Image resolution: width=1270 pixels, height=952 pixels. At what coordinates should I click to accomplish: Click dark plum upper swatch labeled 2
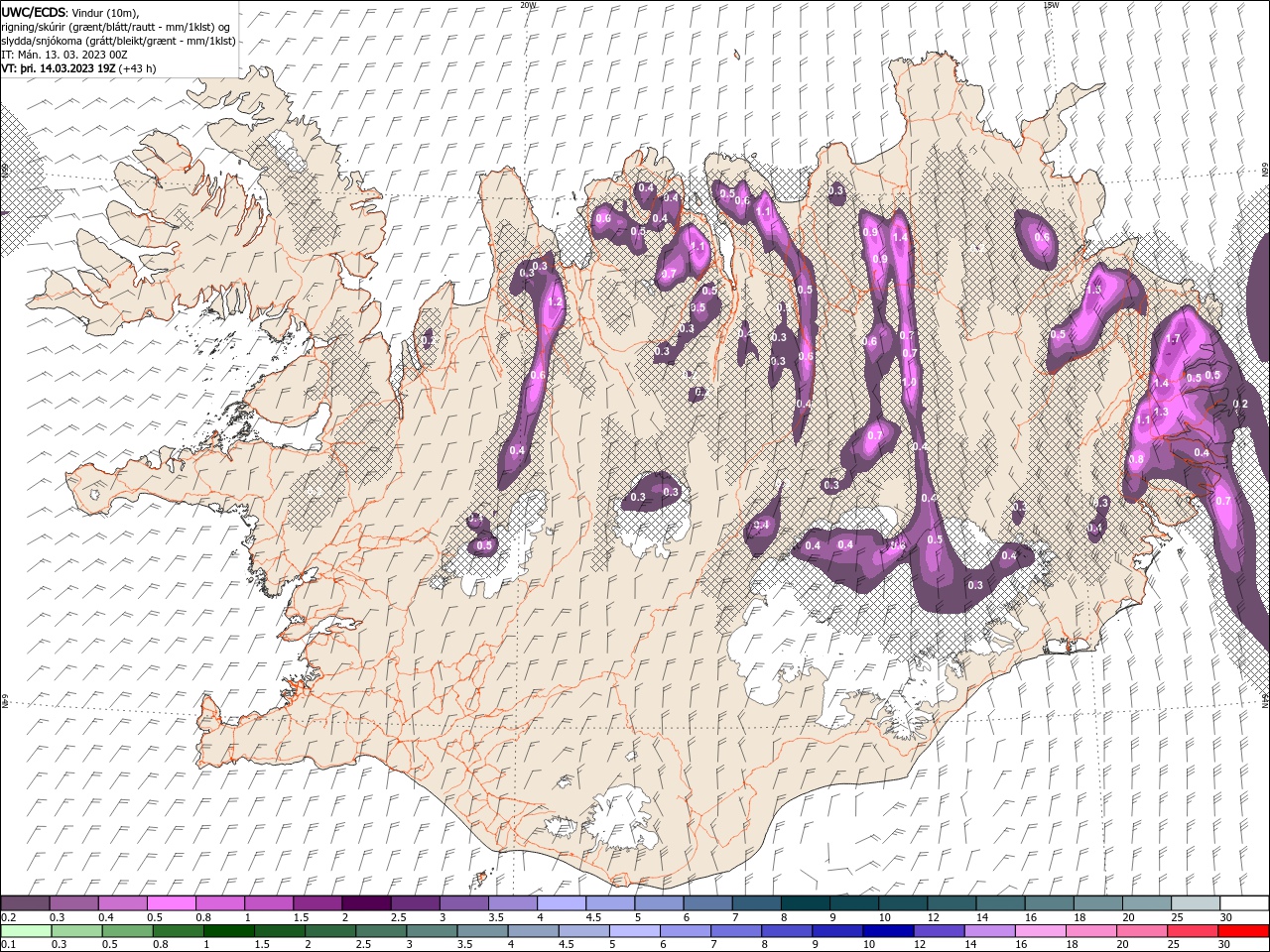click(x=365, y=903)
